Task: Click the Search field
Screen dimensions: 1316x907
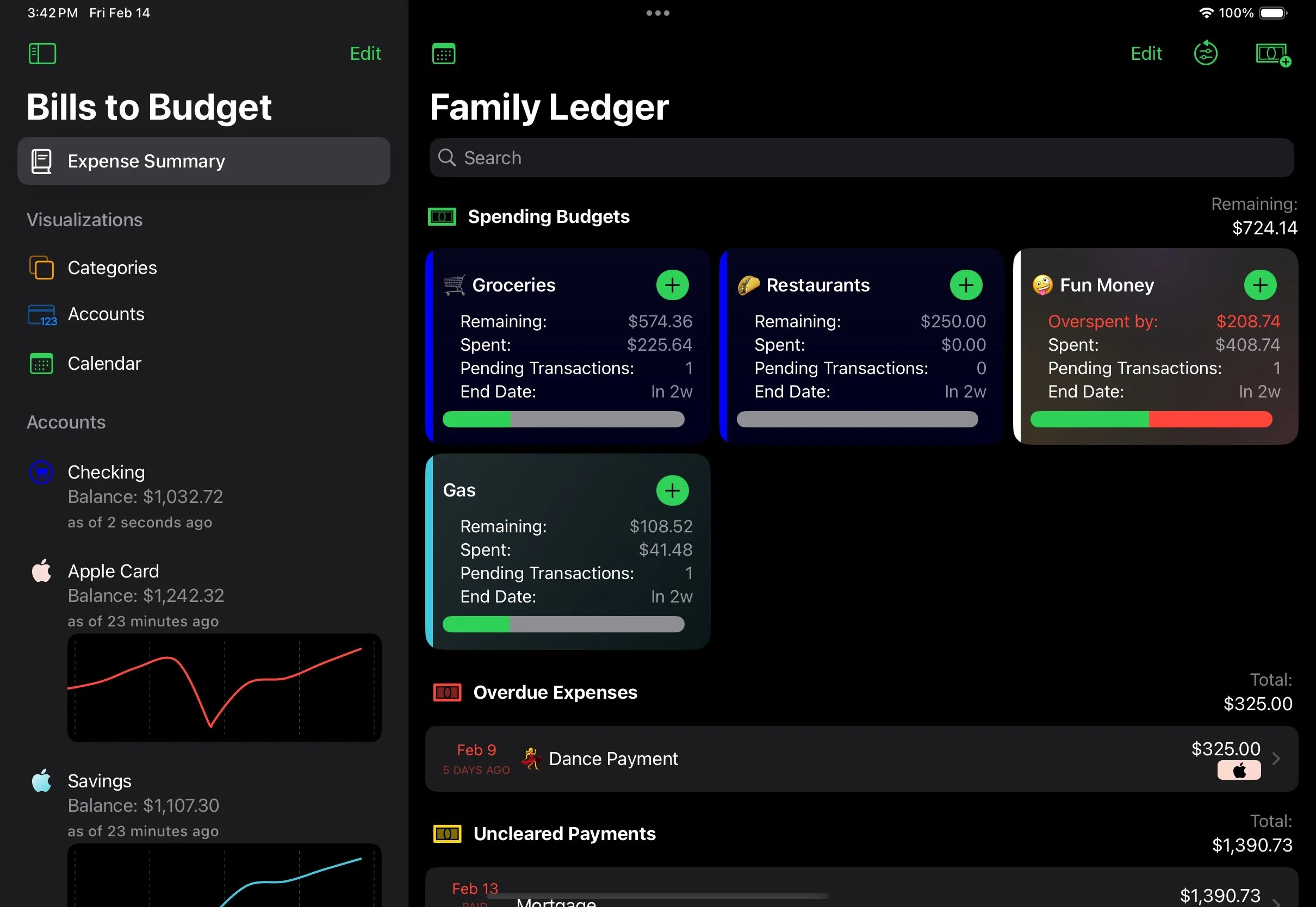Action: (861, 158)
